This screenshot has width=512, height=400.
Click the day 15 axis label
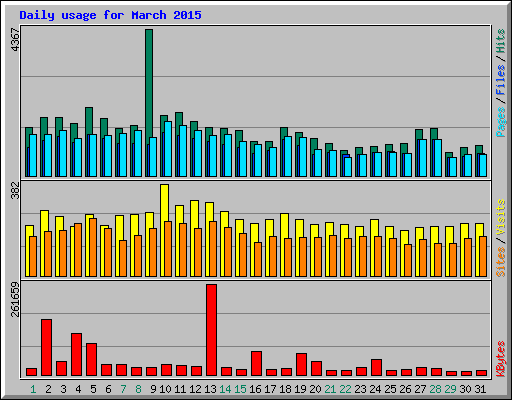[240, 389]
